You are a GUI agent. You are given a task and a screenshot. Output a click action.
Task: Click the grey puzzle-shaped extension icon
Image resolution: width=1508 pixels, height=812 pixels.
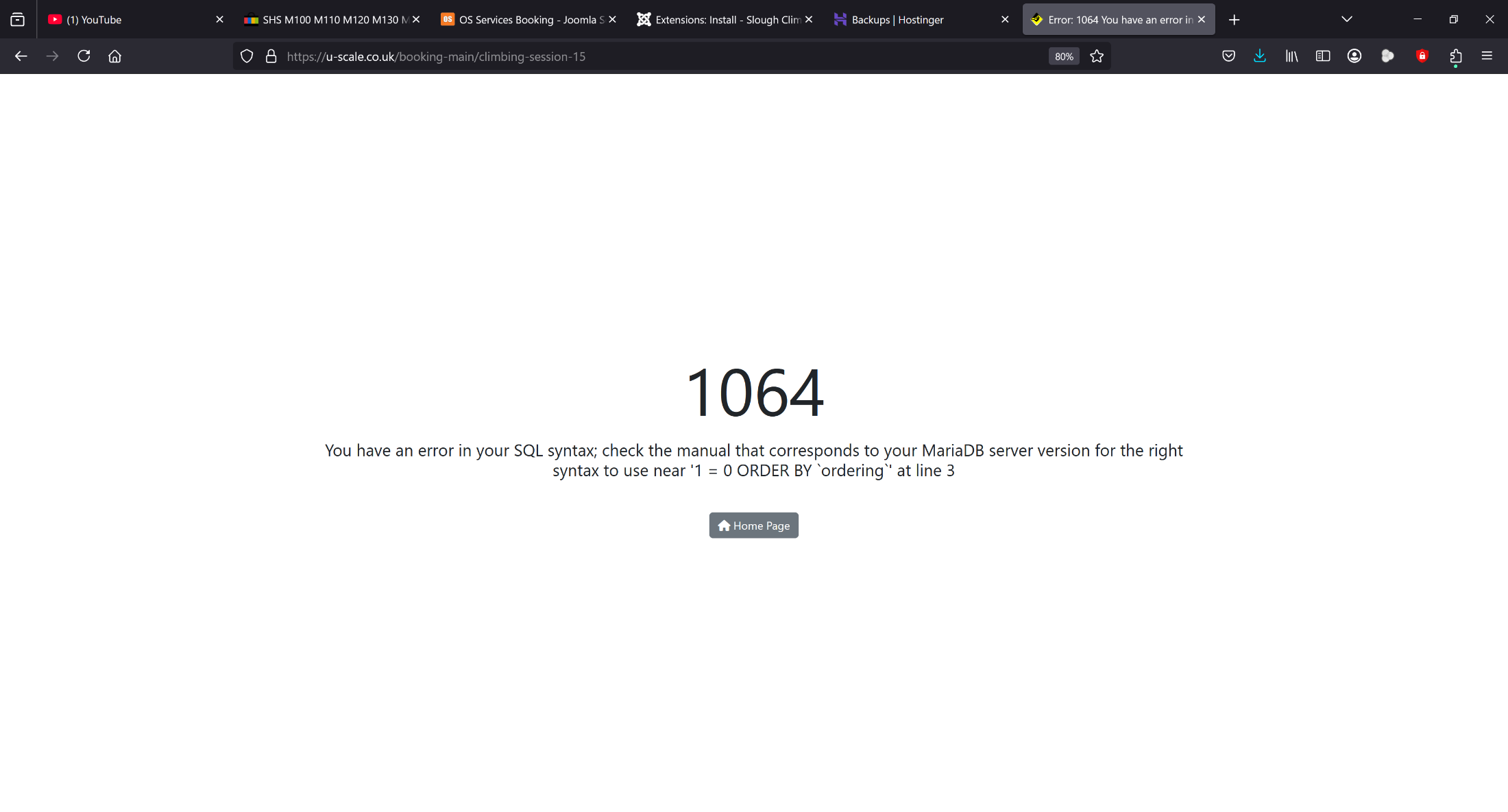(x=1387, y=56)
